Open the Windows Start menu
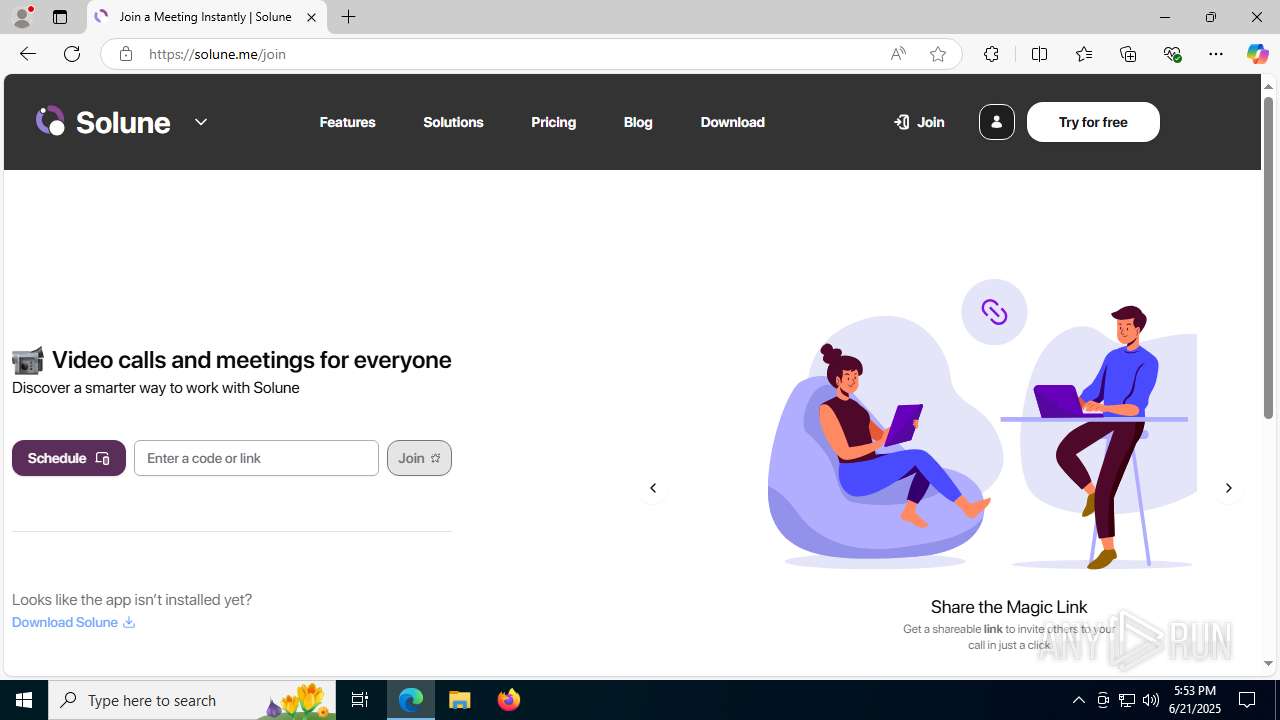The height and width of the screenshot is (720, 1280). pos(24,700)
